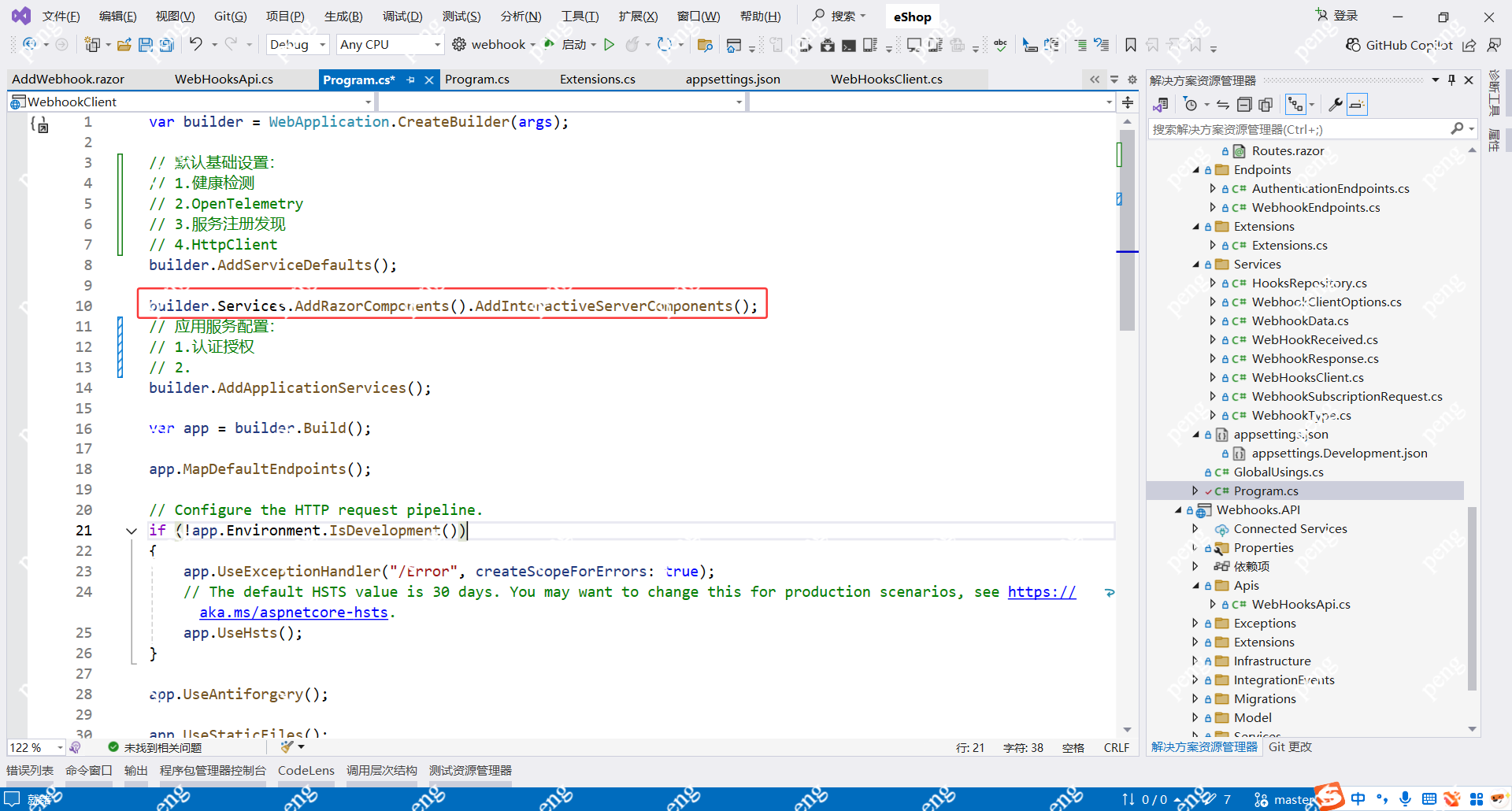
Task: Open the 搜索 search button in title bar
Action: tap(839, 16)
